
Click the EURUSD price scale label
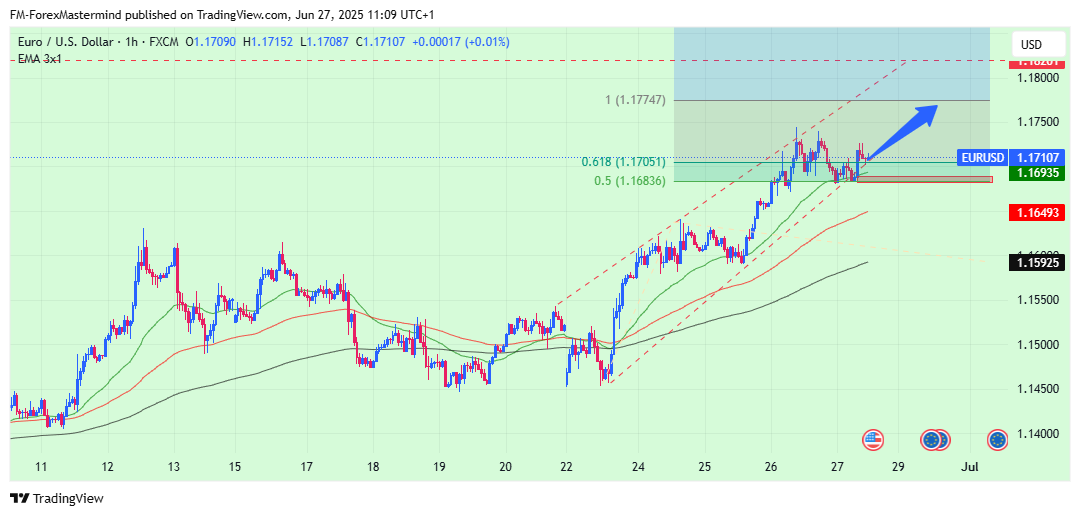click(983, 158)
